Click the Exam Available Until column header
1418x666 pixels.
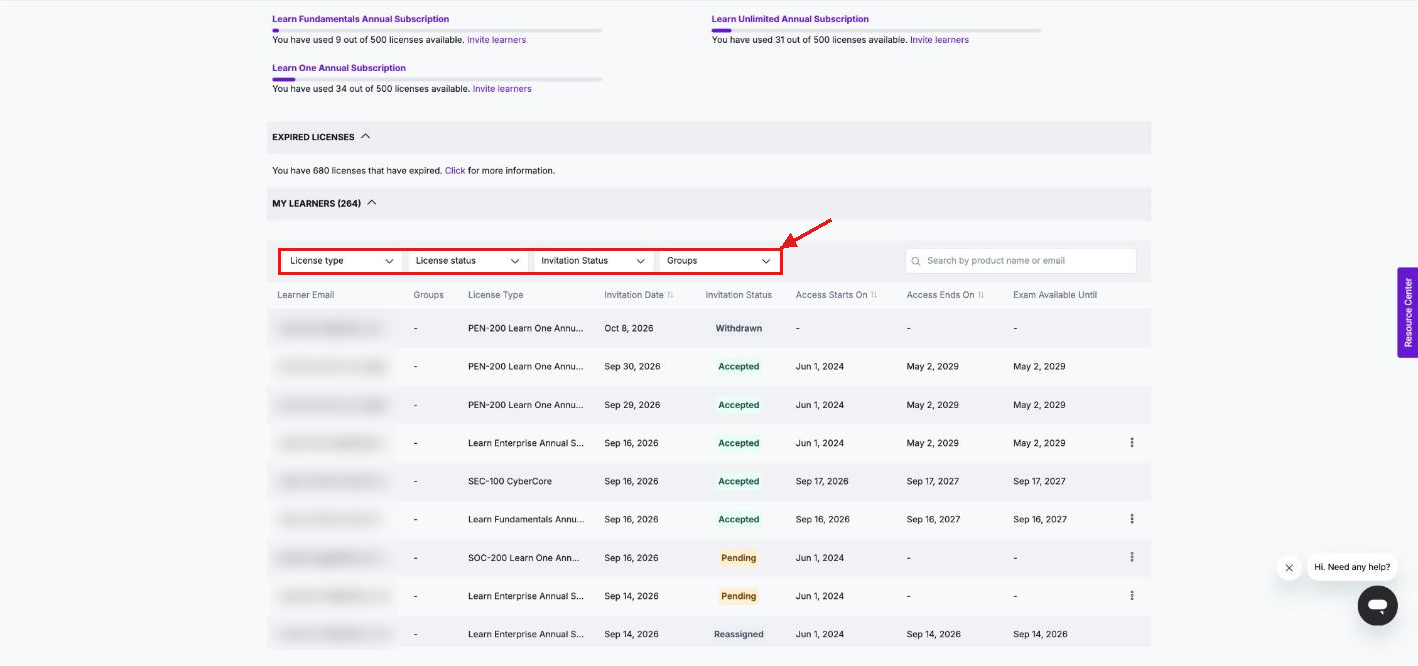[1055, 295]
